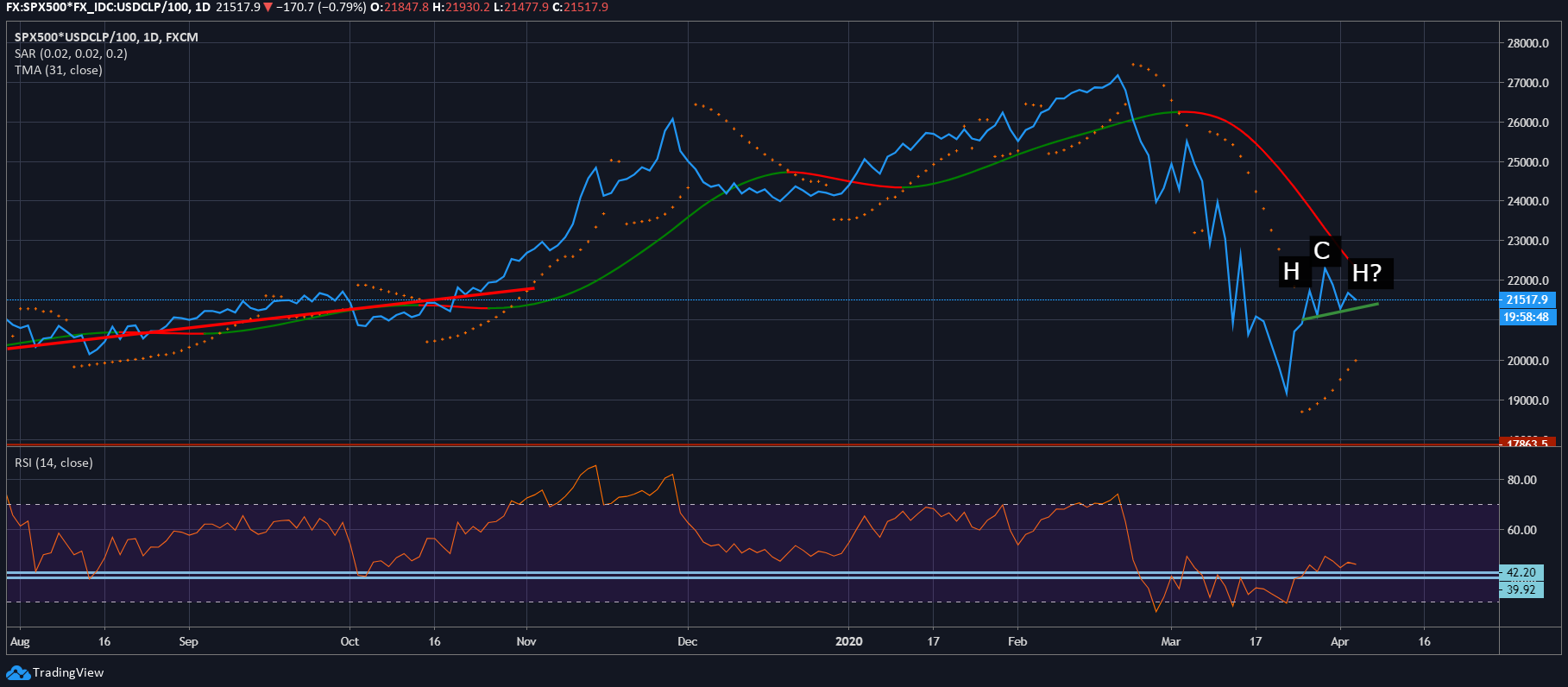Click the 28000.0 price axis label

[1527, 43]
